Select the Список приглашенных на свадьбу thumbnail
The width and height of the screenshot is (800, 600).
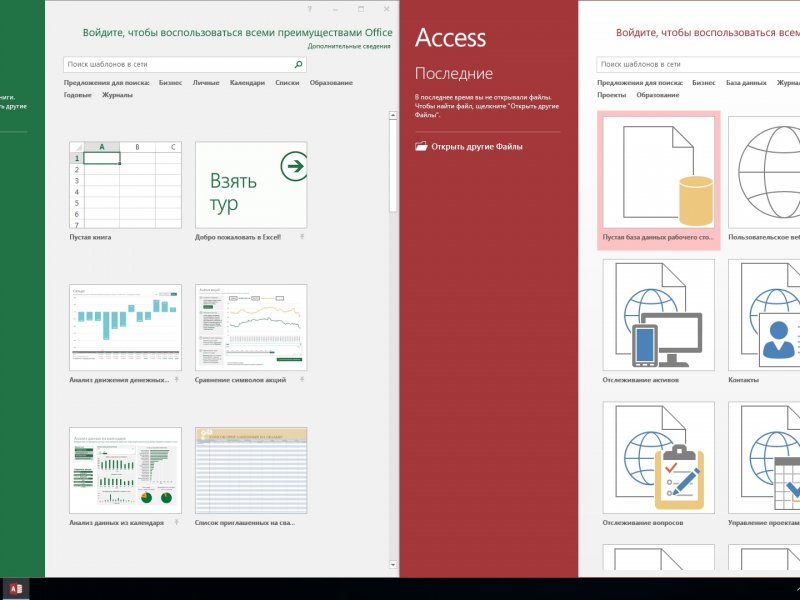tap(251, 470)
